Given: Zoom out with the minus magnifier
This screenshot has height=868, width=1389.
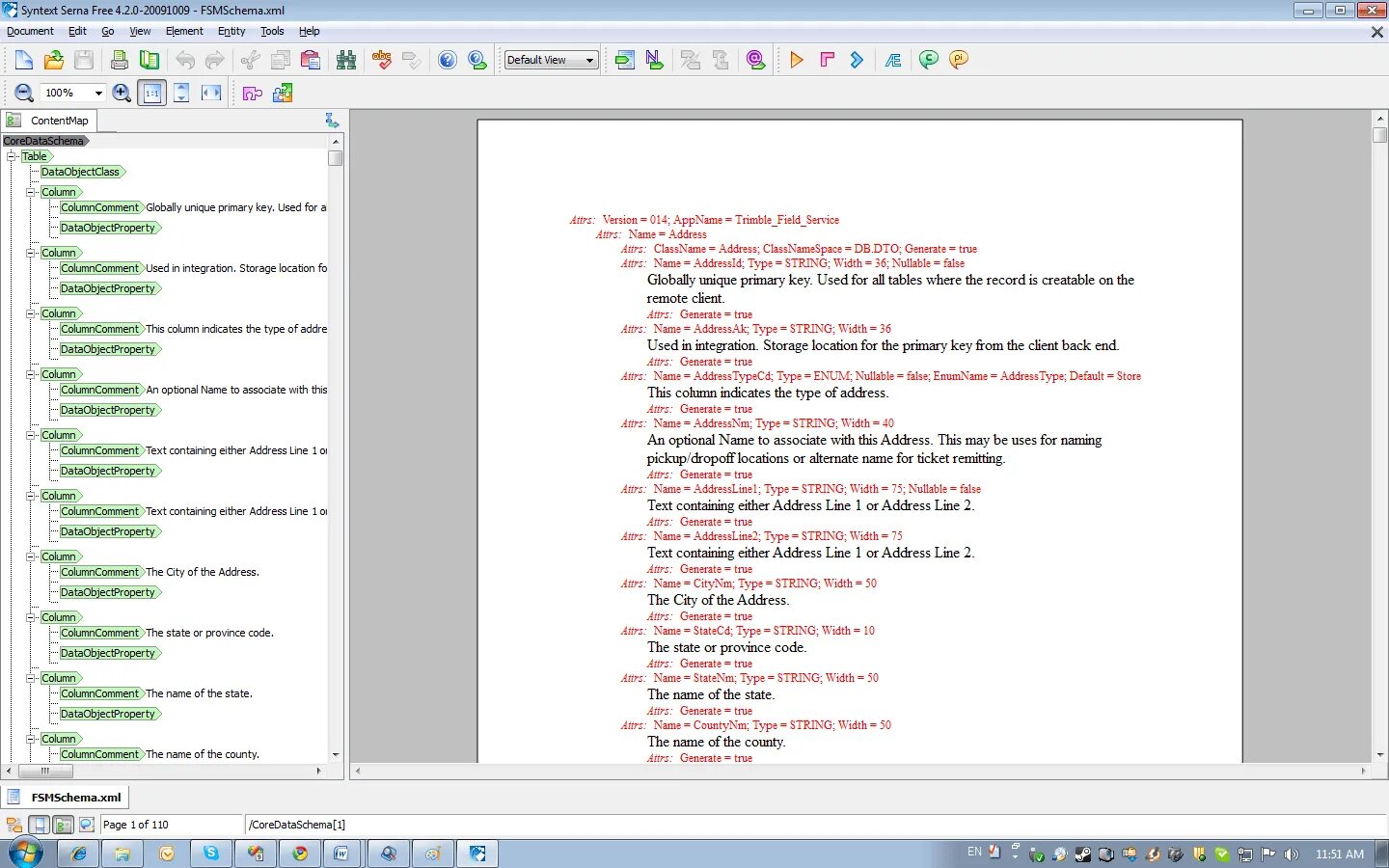Looking at the screenshot, I should [24, 93].
